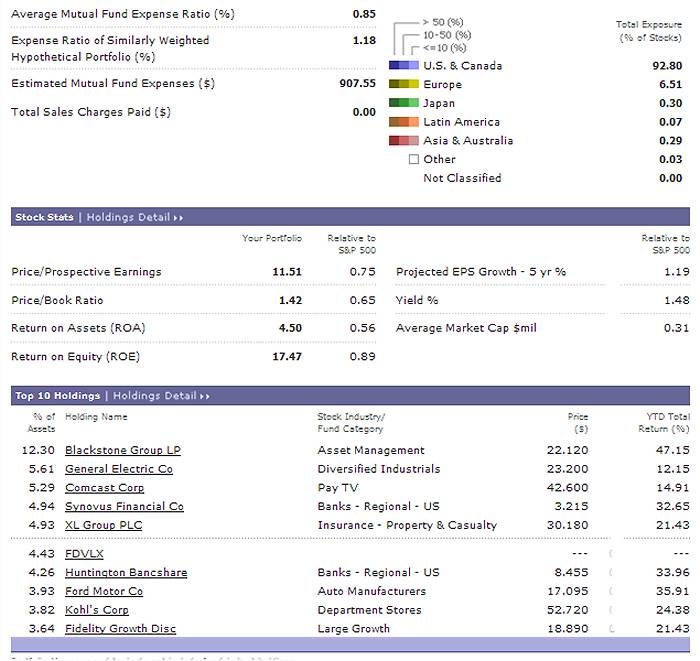Click Kohl's Corp price 52.720
This screenshot has width=700, height=661.
(567, 610)
